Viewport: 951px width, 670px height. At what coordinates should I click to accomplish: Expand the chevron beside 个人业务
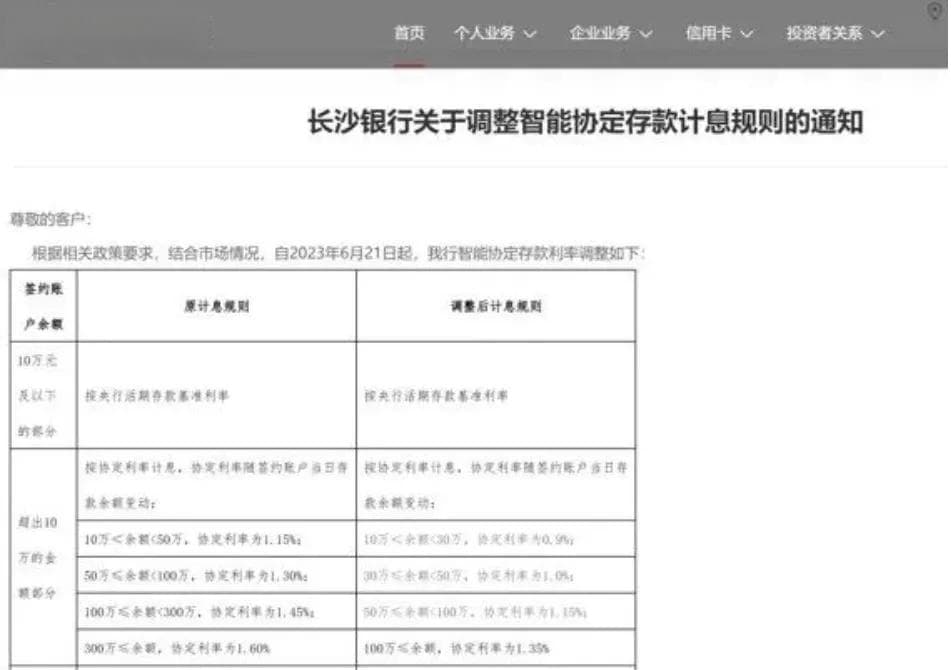click(x=529, y=34)
